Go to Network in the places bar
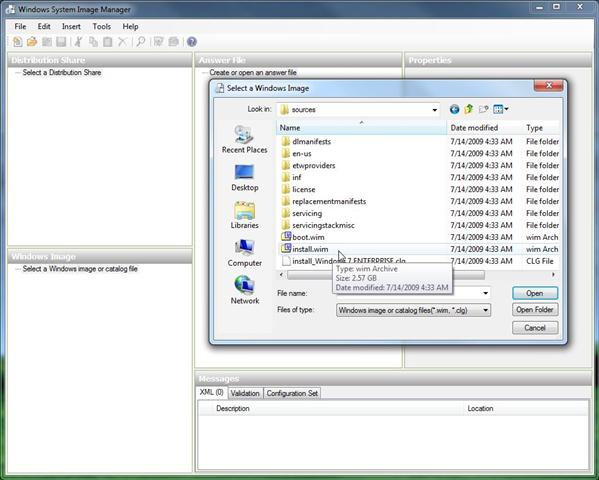 [244, 290]
